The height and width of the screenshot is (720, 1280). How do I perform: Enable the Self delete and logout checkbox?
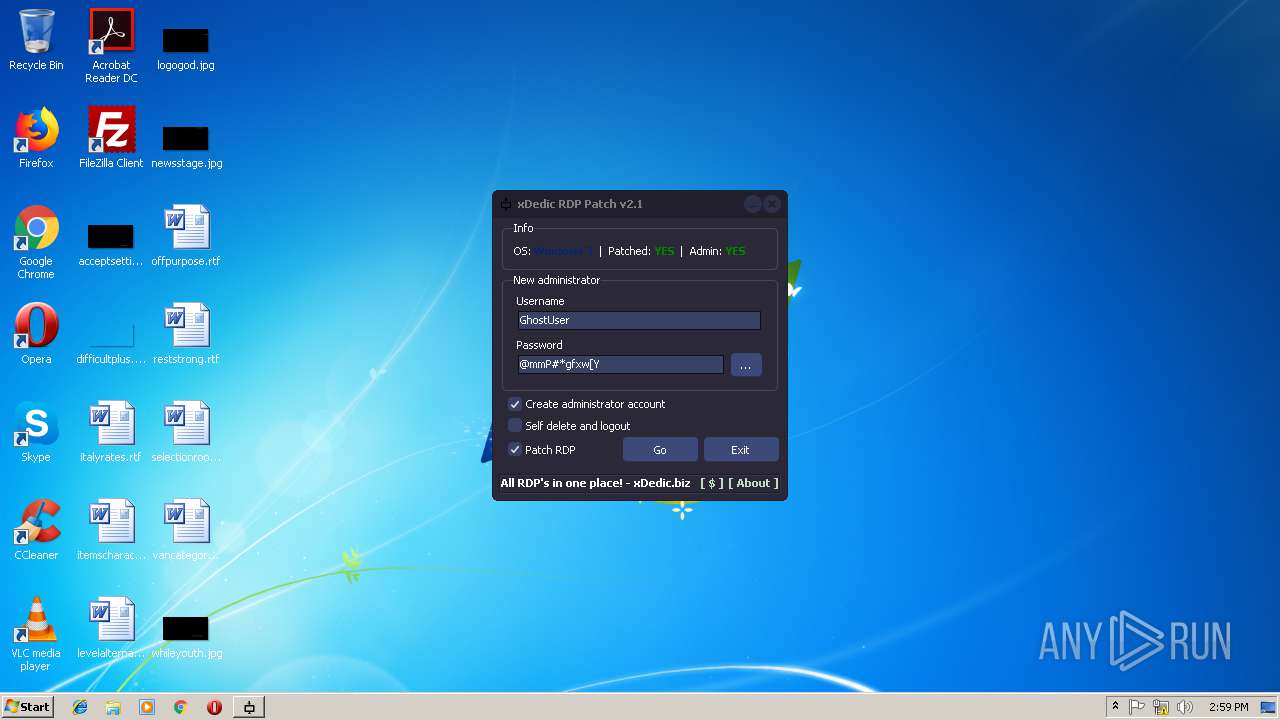pyautogui.click(x=515, y=426)
